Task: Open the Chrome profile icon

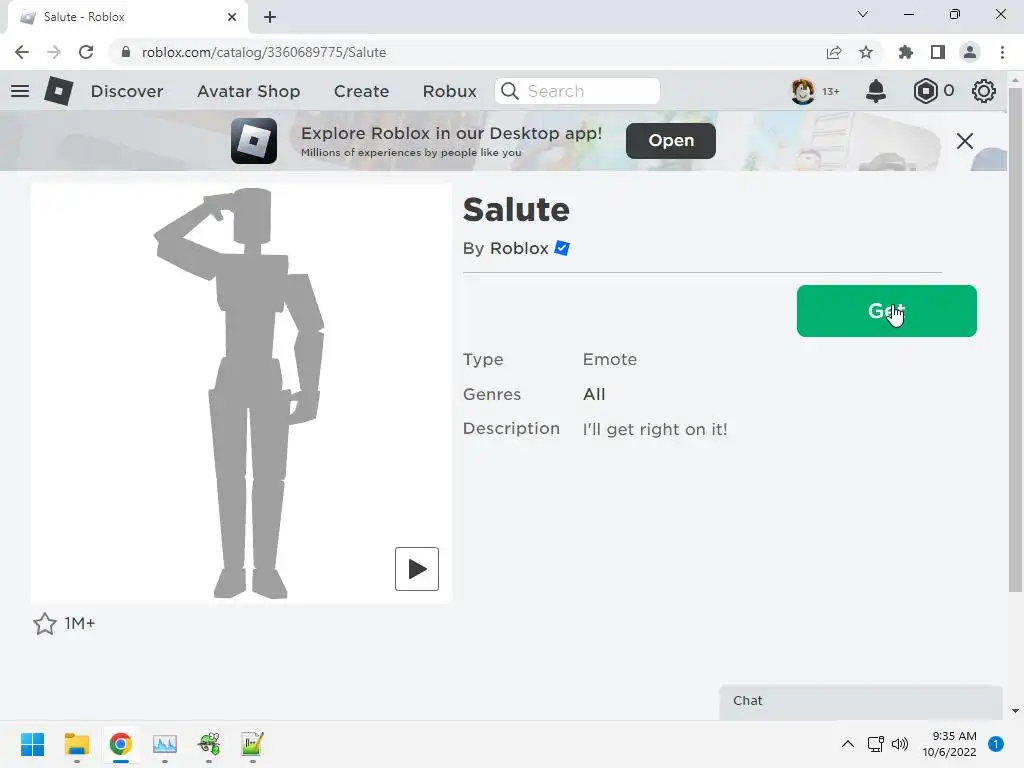Action: tap(970, 52)
